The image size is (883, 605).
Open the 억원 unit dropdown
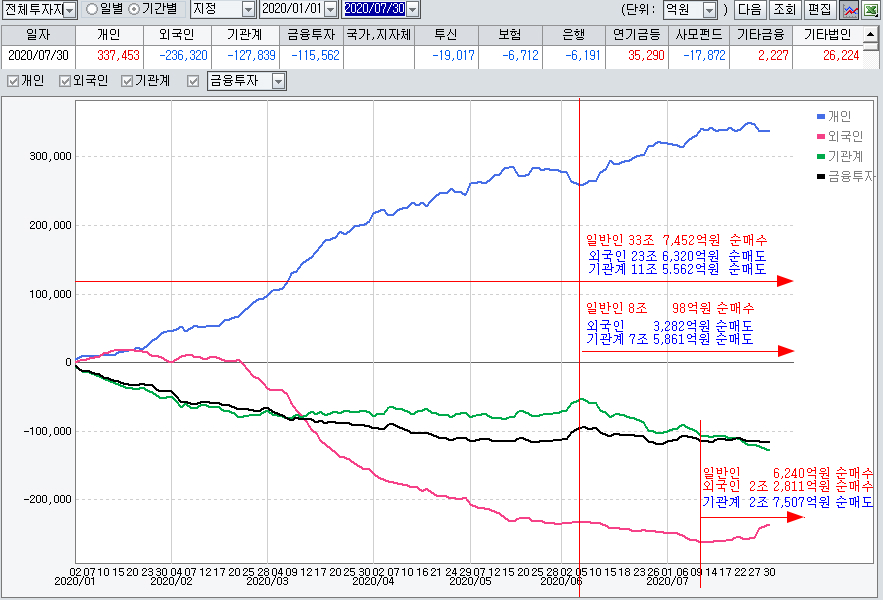pos(709,10)
